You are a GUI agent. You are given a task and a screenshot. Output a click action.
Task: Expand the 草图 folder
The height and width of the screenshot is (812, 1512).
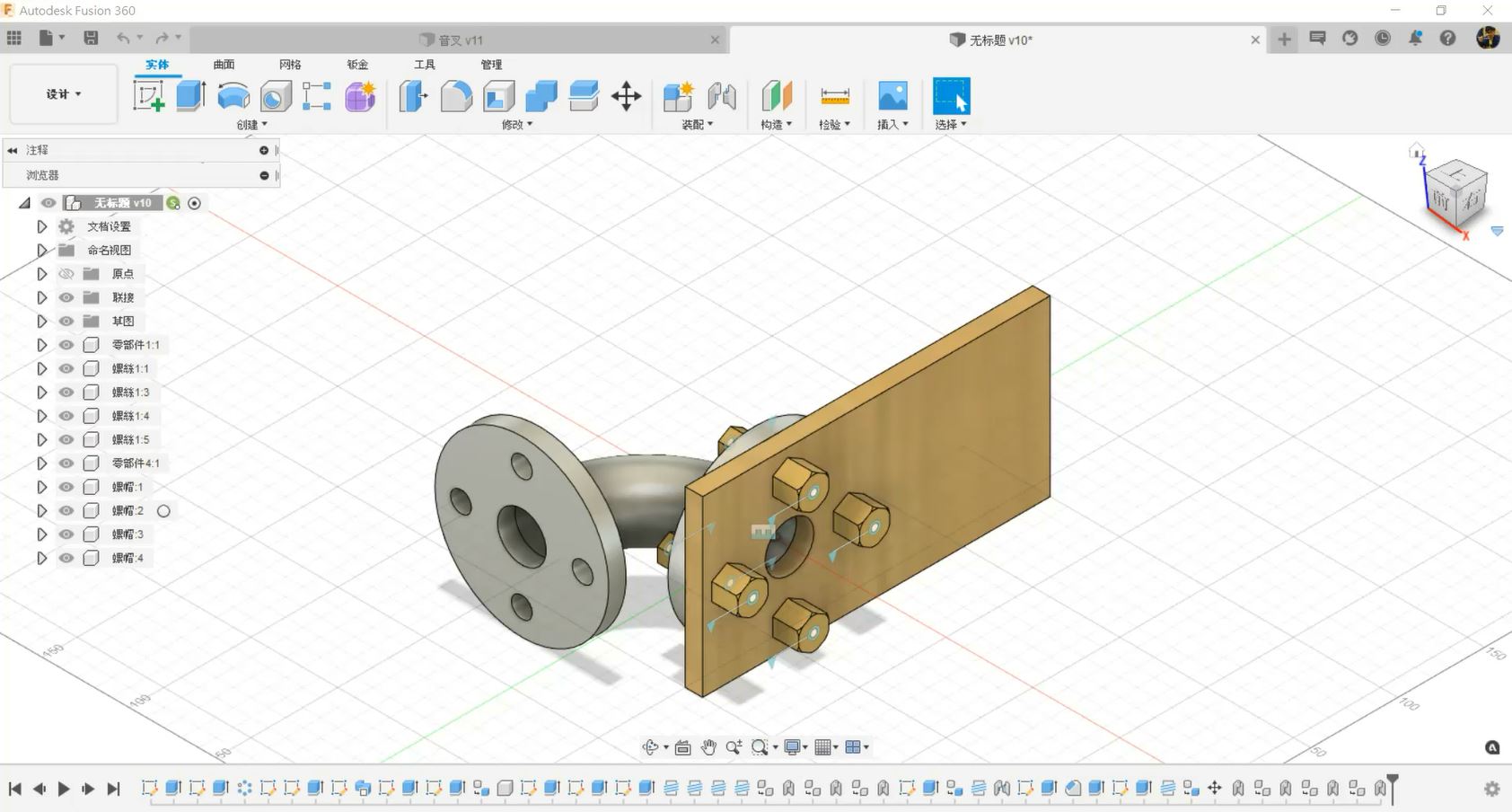[41, 322]
